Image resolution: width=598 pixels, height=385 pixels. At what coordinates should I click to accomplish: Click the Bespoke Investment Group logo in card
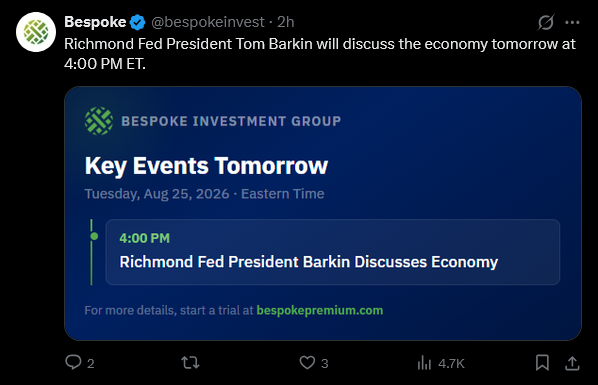click(x=99, y=121)
